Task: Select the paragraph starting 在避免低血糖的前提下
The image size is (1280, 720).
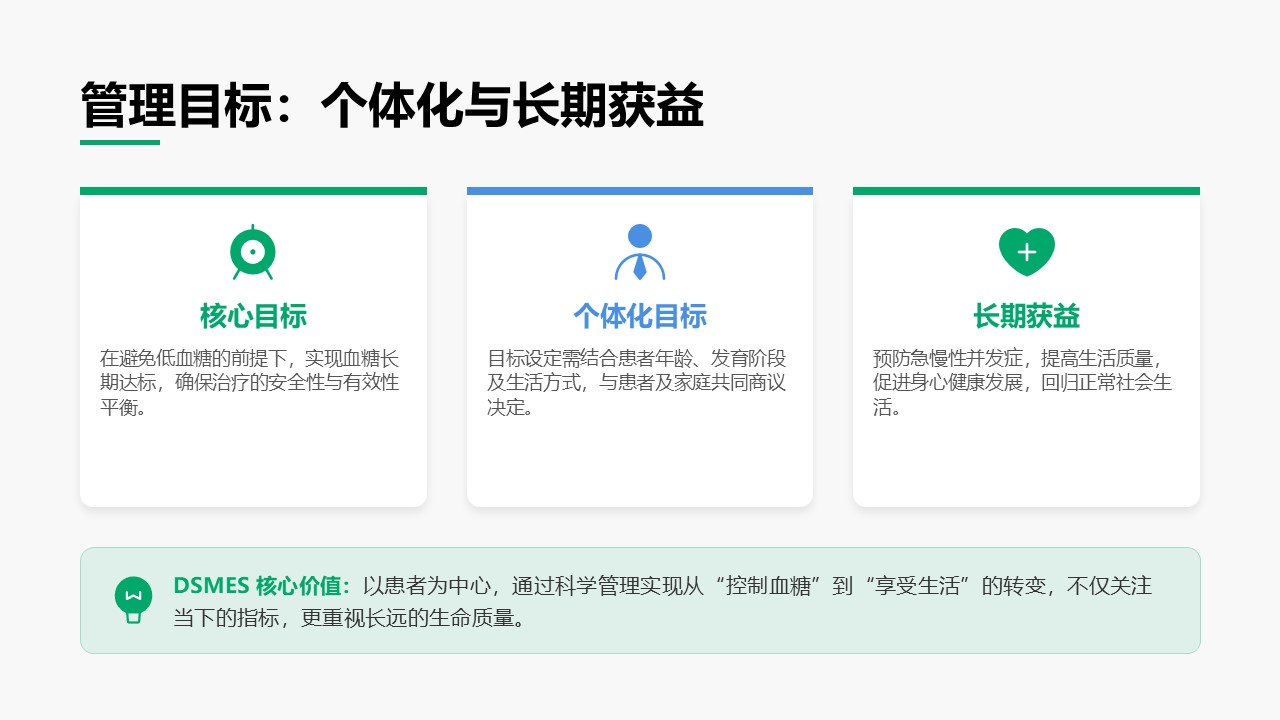Action: (250, 383)
